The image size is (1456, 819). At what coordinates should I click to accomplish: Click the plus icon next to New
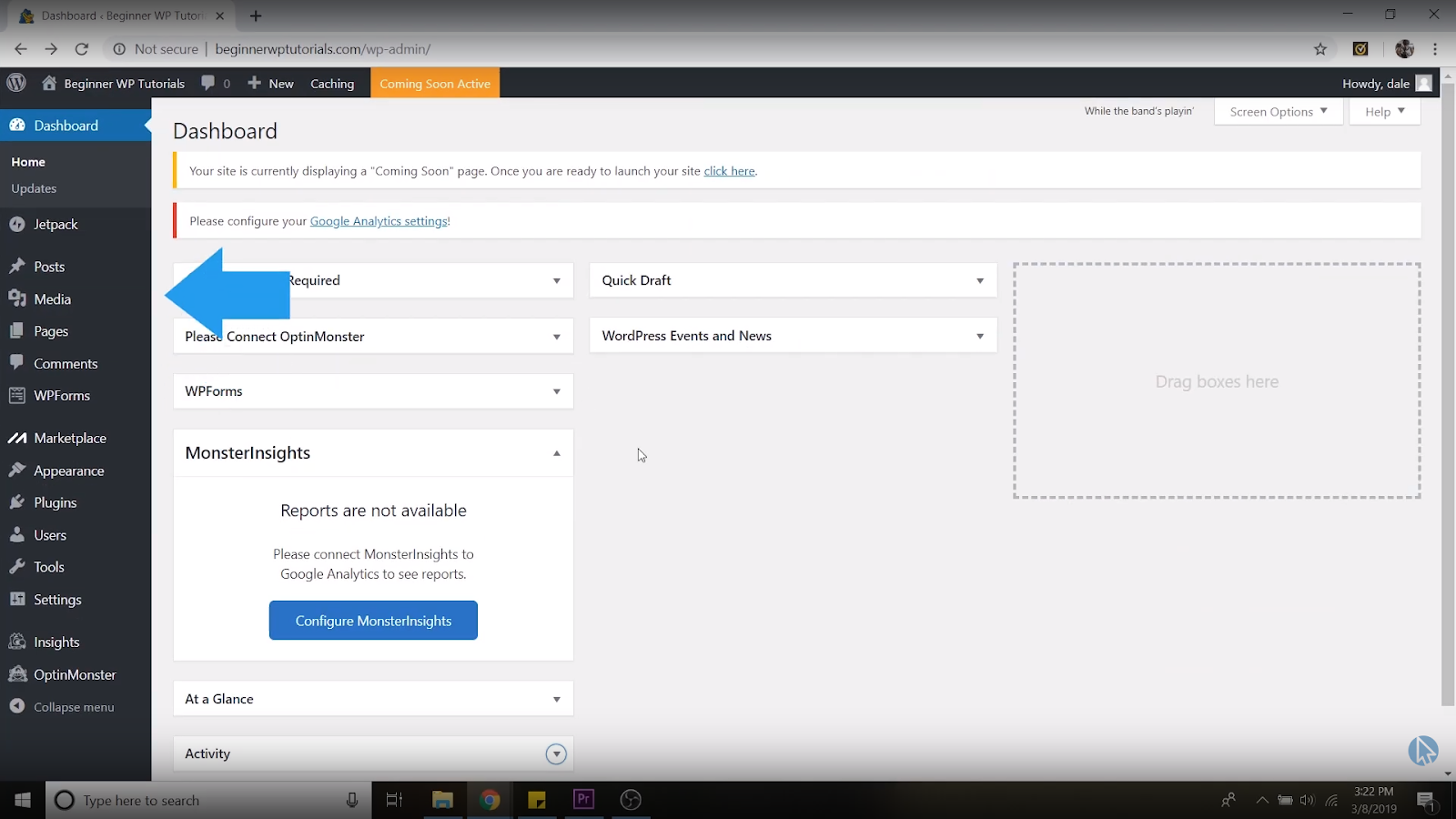coord(255,83)
